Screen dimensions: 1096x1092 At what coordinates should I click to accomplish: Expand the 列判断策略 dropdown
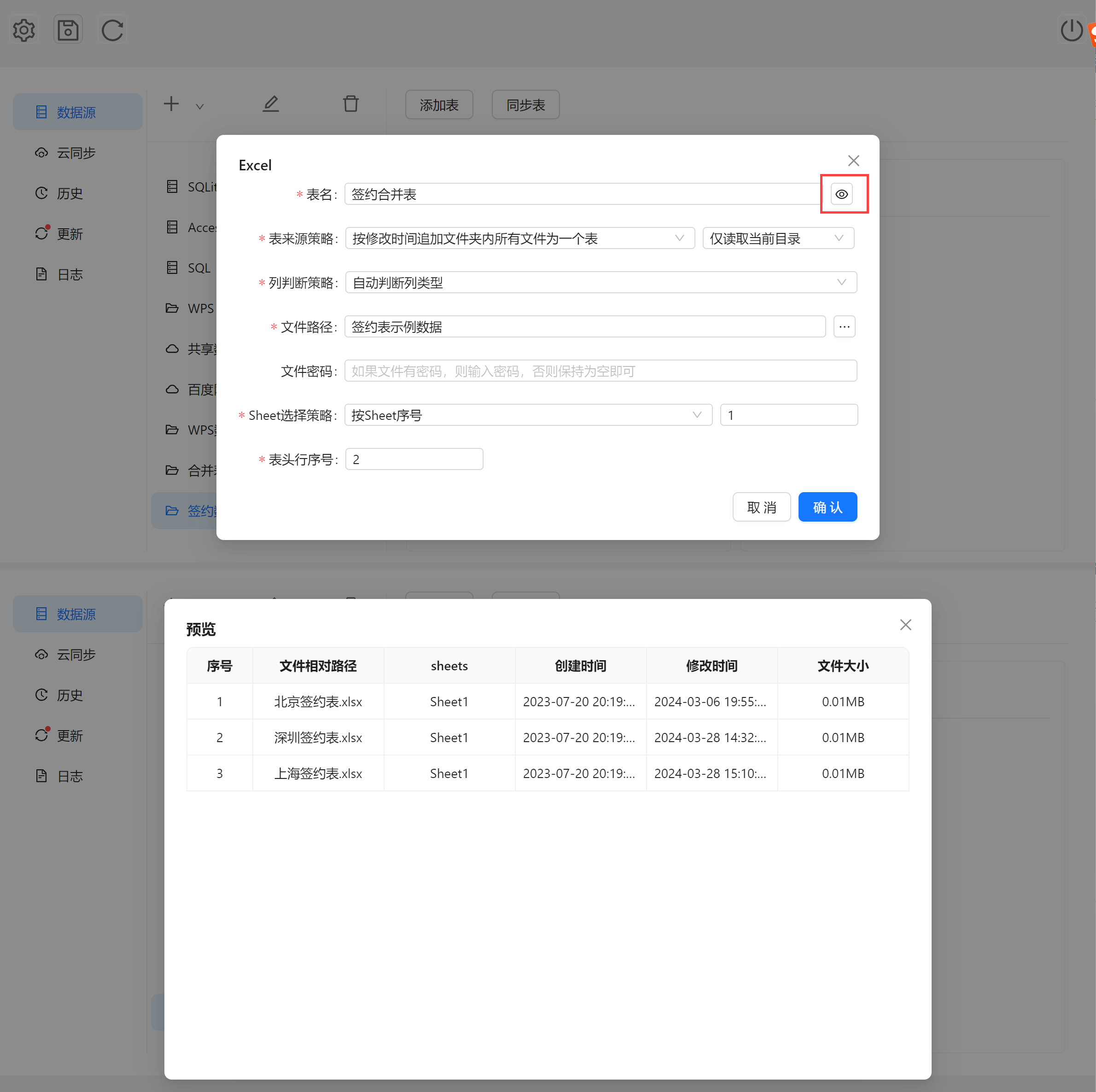[x=600, y=282]
